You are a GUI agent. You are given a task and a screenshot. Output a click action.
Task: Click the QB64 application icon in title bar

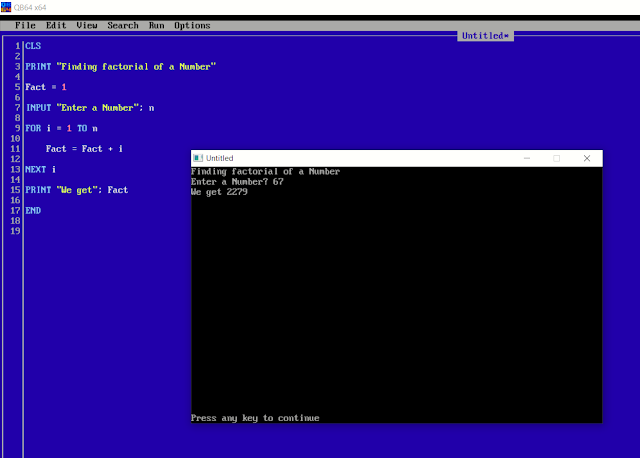(6, 7)
